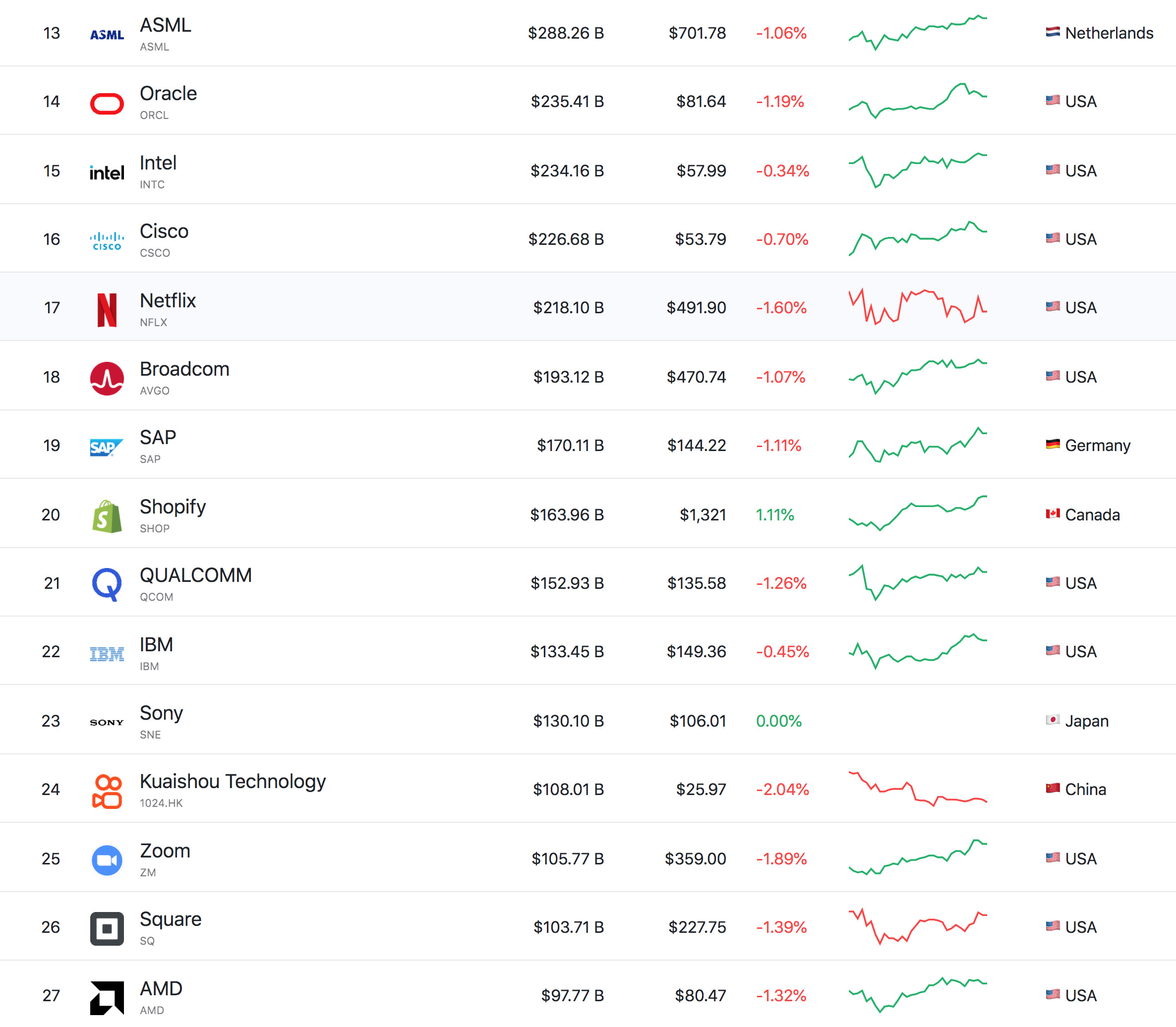Select Broadcom's change -1.07%
The width and height of the screenshot is (1176, 1027).
(x=780, y=377)
